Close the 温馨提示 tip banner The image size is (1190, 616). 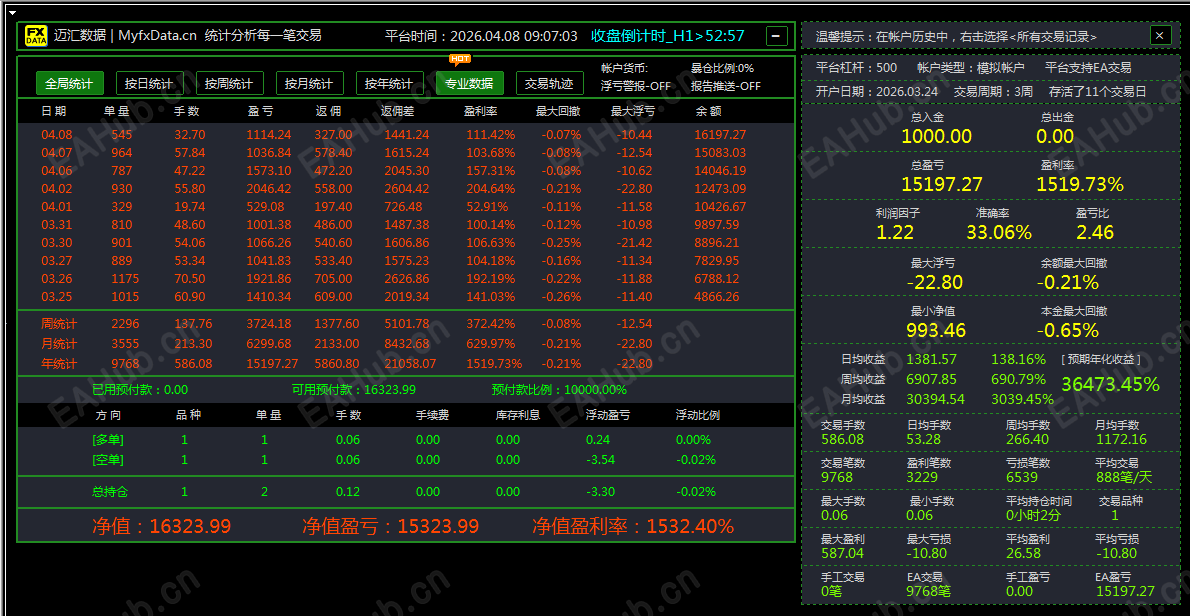coord(1159,35)
